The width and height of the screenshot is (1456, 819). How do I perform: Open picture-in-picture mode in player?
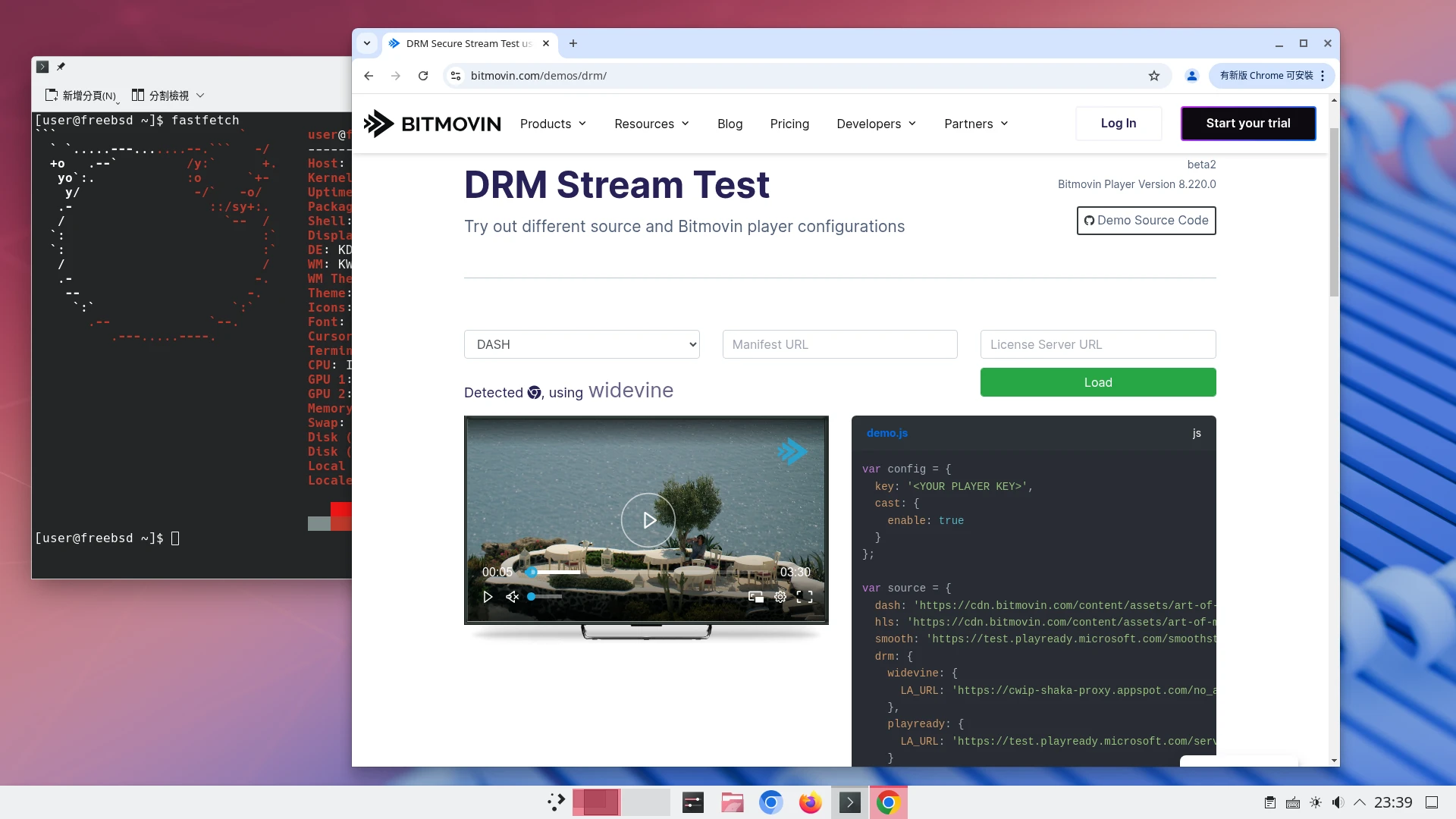(x=755, y=597)
